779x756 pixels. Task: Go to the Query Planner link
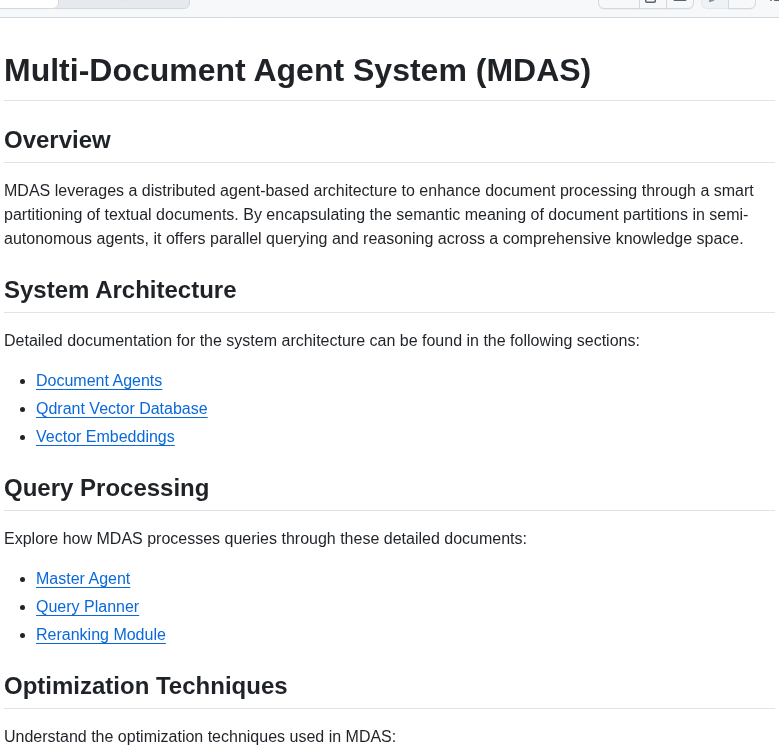(87, 606)
